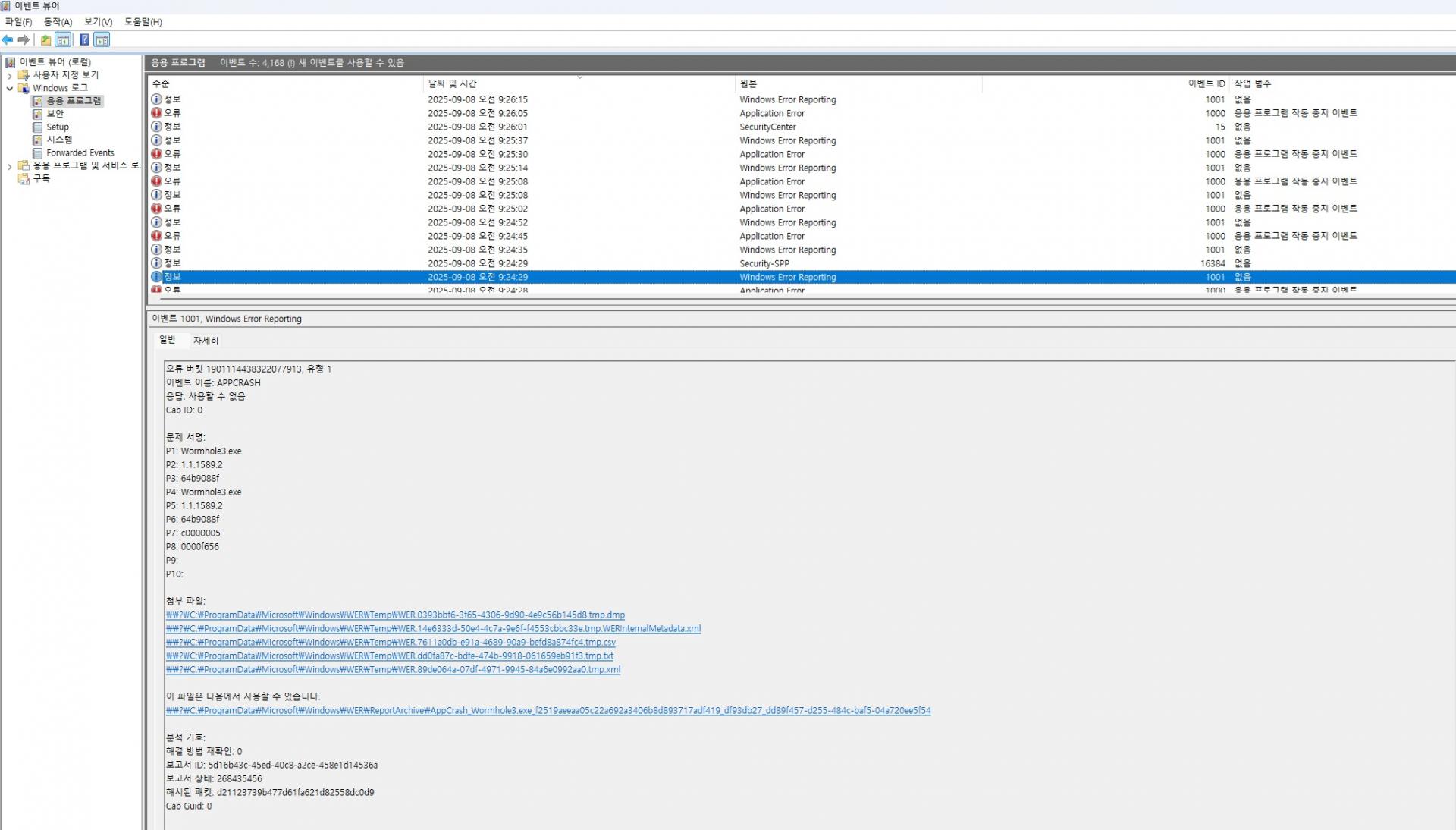Click the Up one level folder icon
The height and width of the screenshot is (830, 1456).
[x=45, y=39]
